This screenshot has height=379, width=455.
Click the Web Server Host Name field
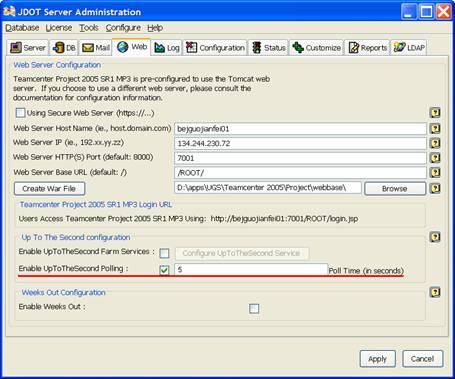click(300, 129)
